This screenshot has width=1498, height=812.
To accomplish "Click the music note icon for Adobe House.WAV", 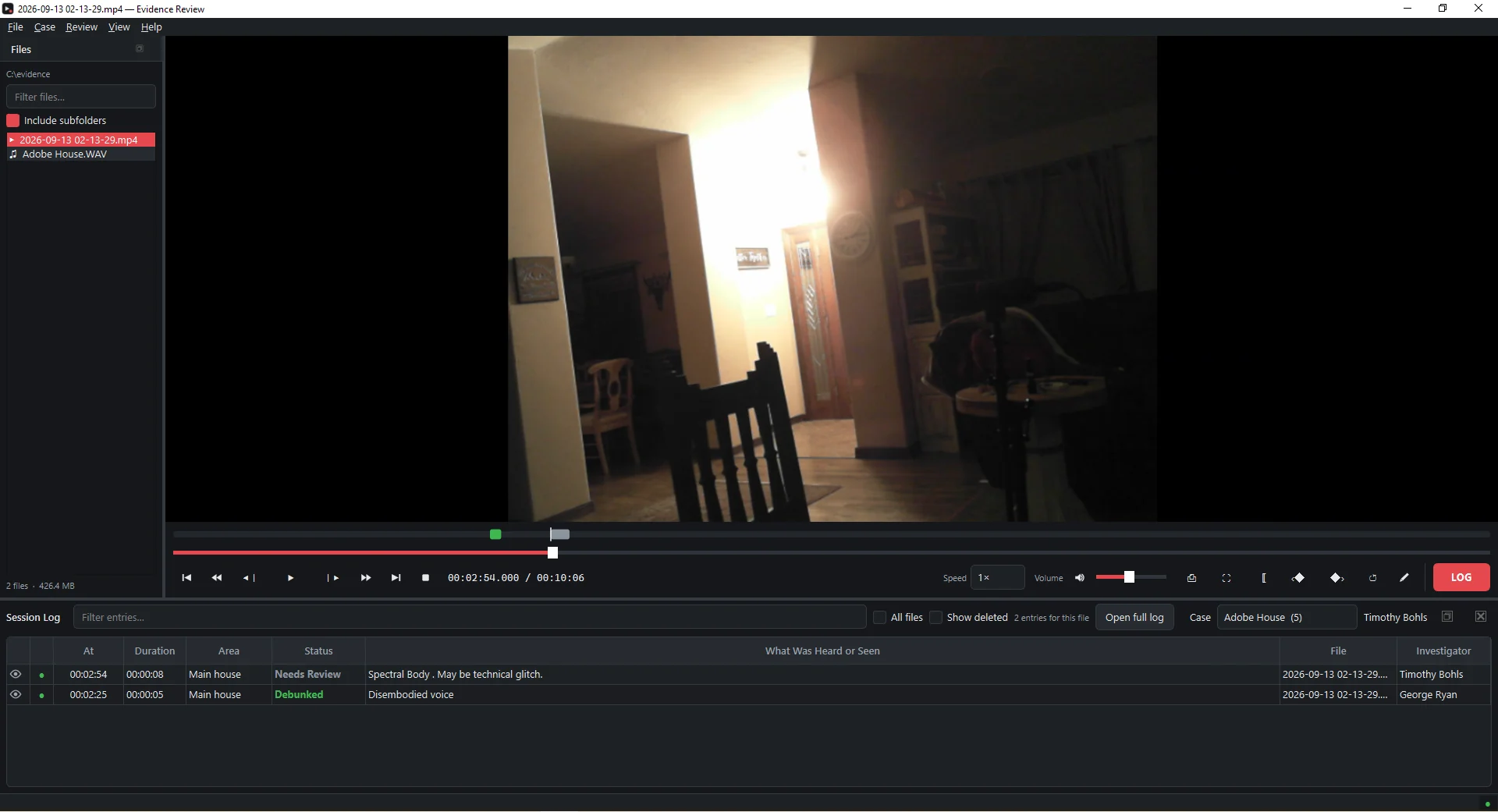I will click(x=13, y=154).
